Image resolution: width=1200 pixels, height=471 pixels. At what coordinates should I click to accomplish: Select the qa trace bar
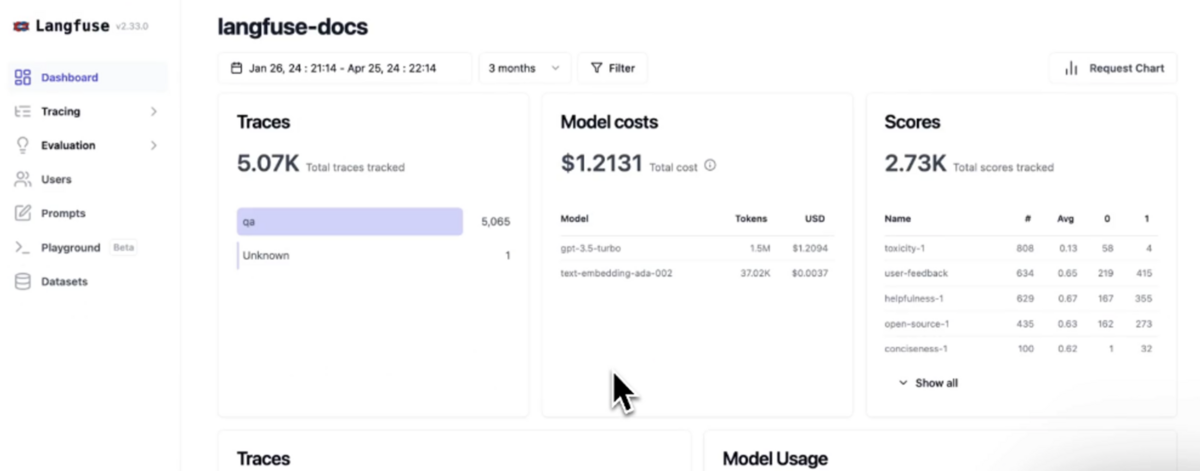[350, 221]
